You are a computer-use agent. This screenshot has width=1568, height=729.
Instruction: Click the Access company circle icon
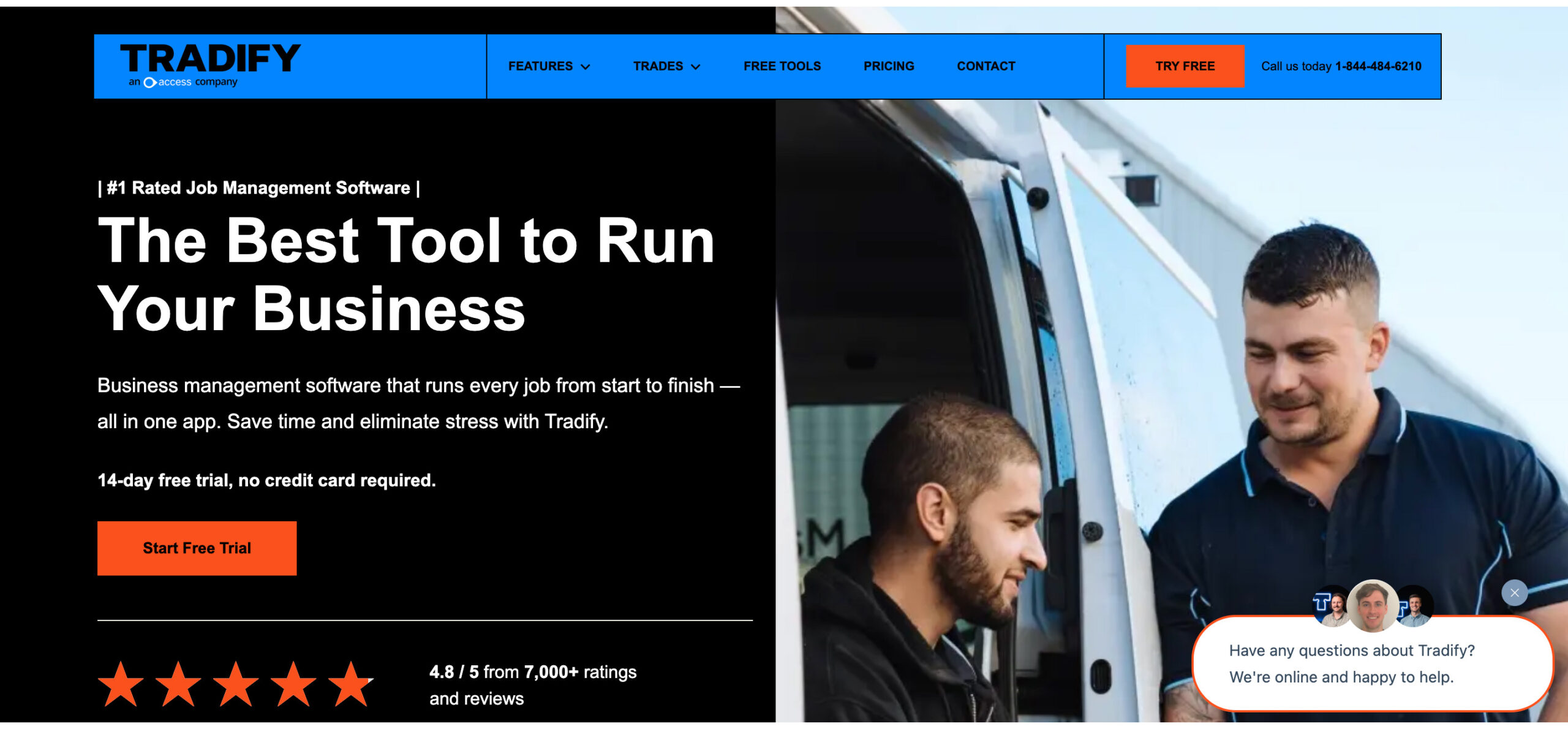tap(149, 82)
